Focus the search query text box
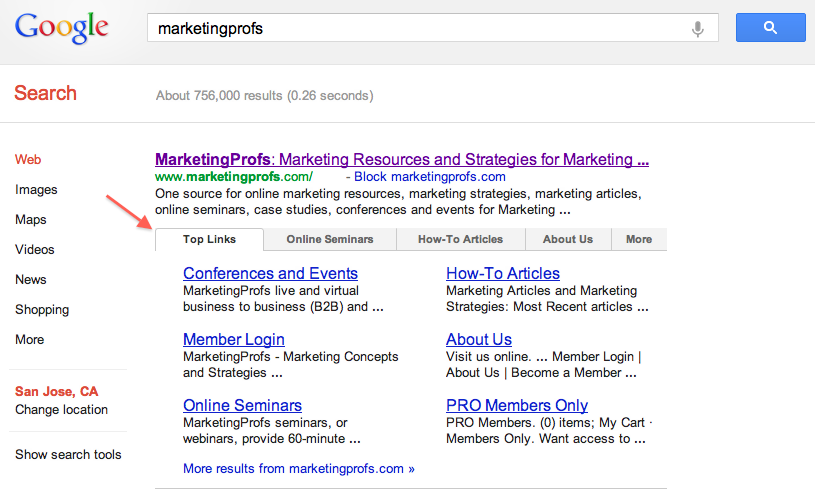The image size is (815, 496). pos(420,29)
